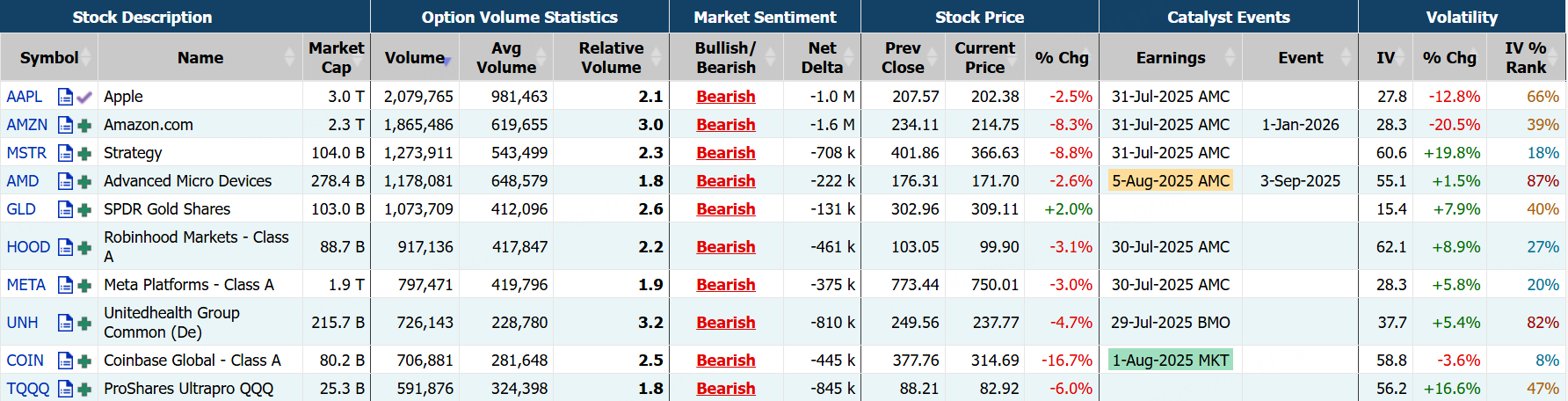1568x401 pixels.
Task: Sort by Earnings column header
Action: coord(1171,57)
